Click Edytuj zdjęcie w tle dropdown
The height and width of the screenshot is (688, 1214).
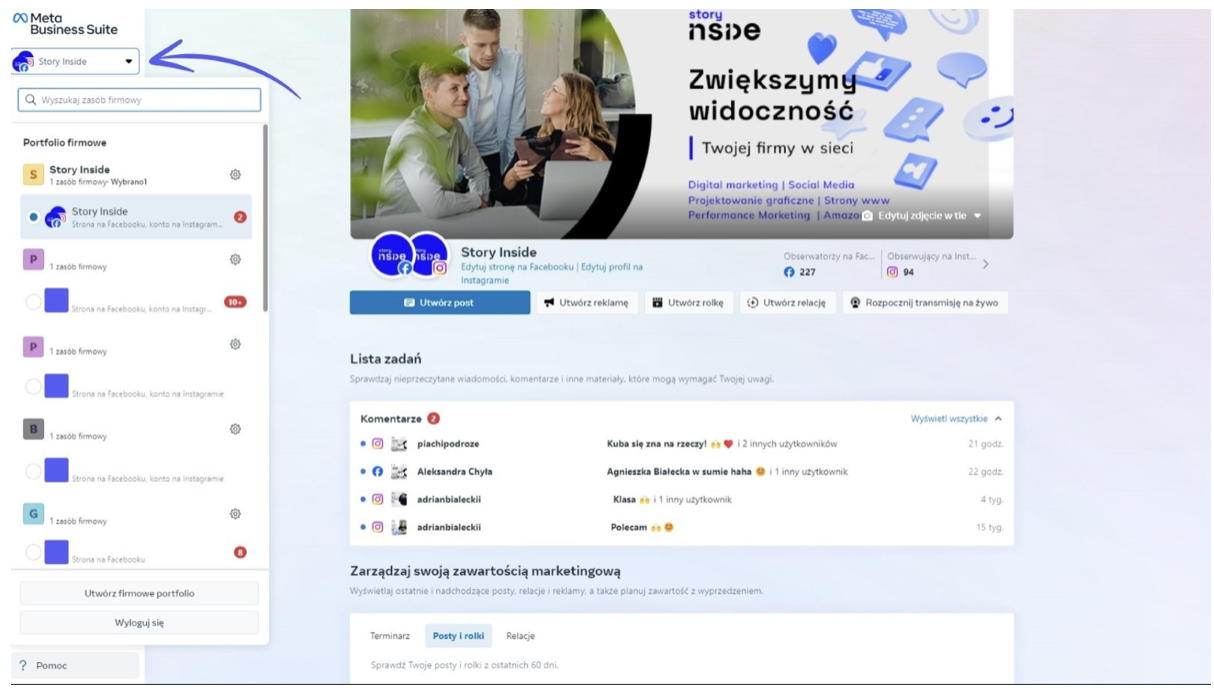(922, 215)
